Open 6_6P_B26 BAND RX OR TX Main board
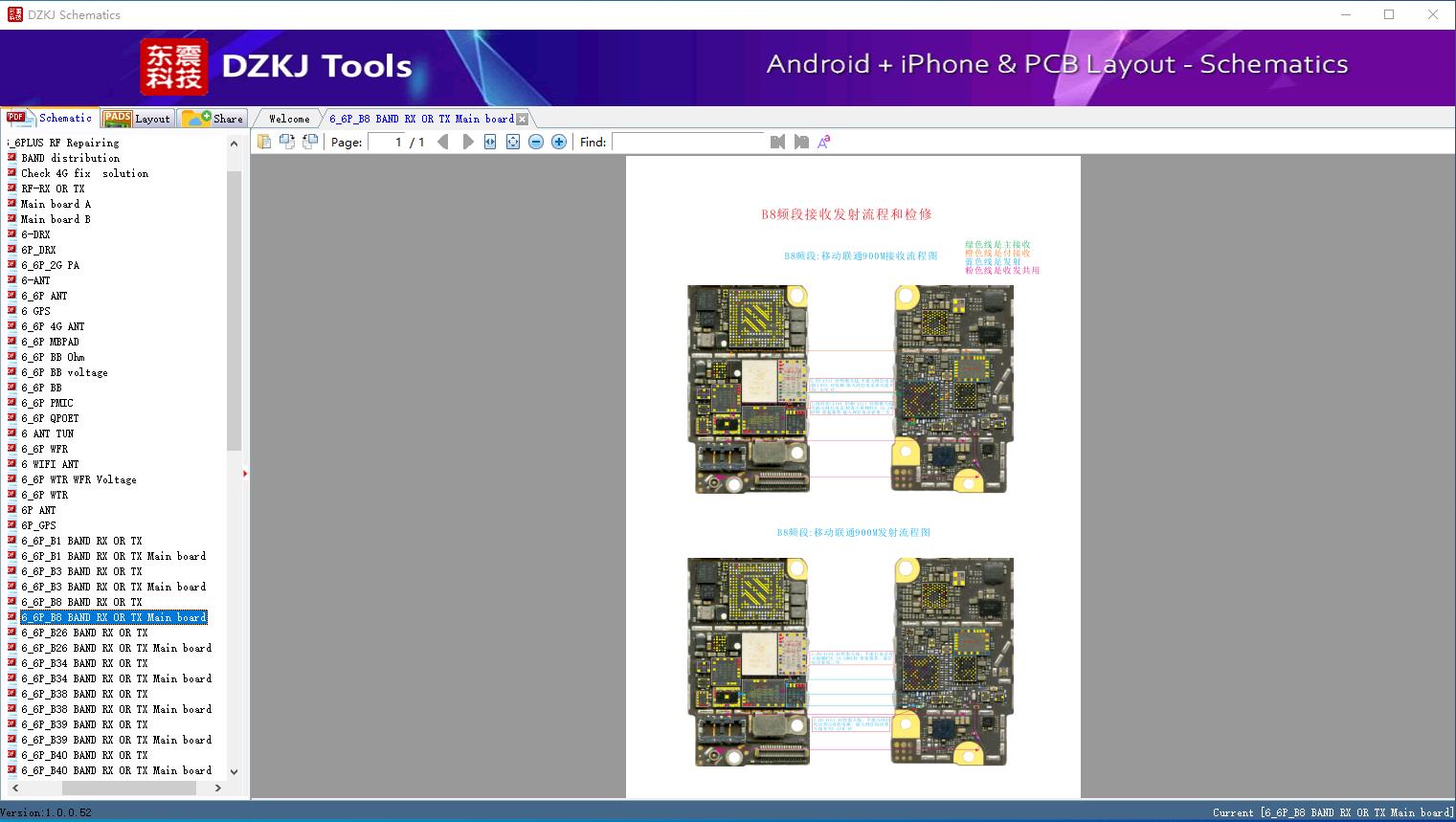Image resolution: width=1456 pixels, height=822 pixels. click(116, 648)
